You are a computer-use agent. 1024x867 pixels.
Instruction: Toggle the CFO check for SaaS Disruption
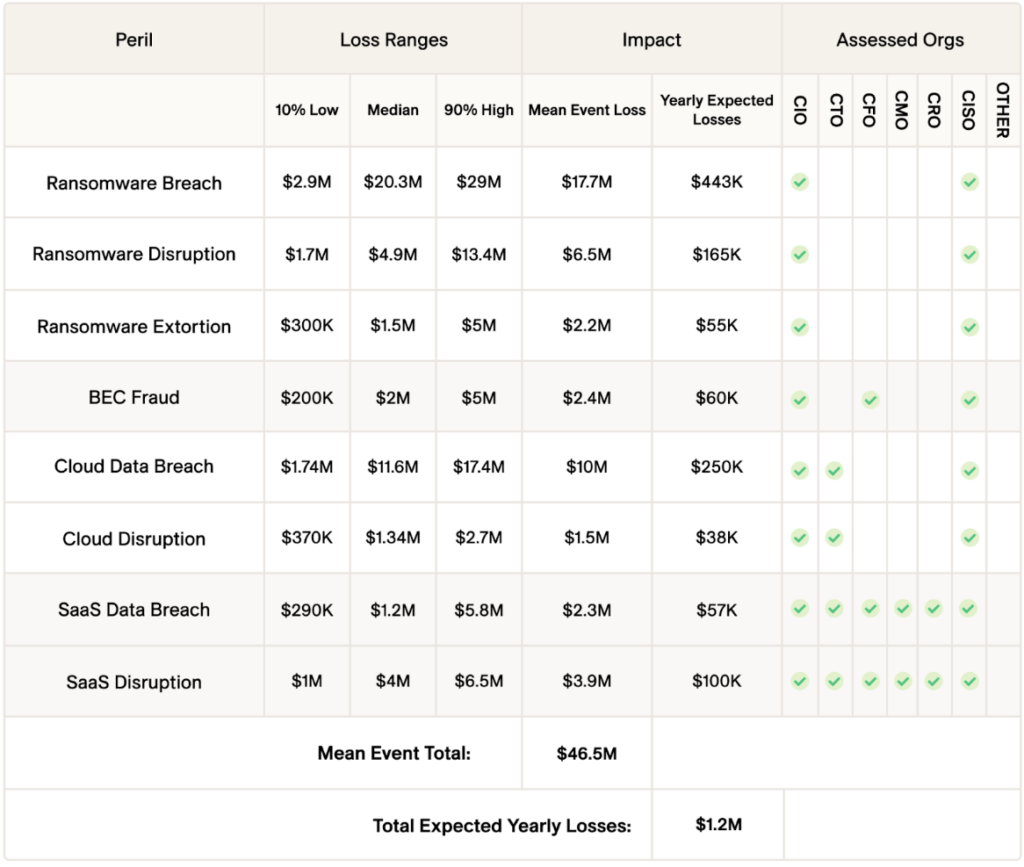[870, 681]
